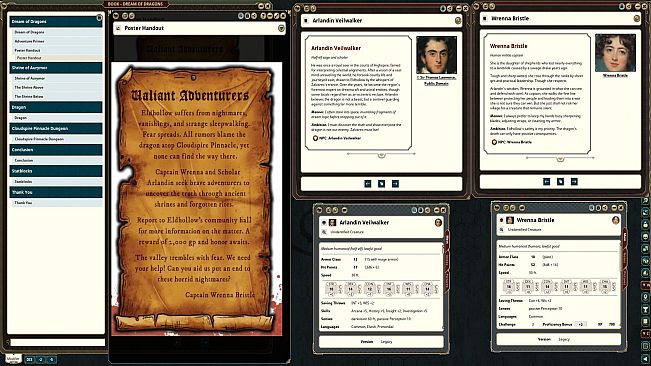Screen dimensions: 651x366
Task: Click Version Legacy field on Arlandin NPC sheet
Action: click(381, 342)
